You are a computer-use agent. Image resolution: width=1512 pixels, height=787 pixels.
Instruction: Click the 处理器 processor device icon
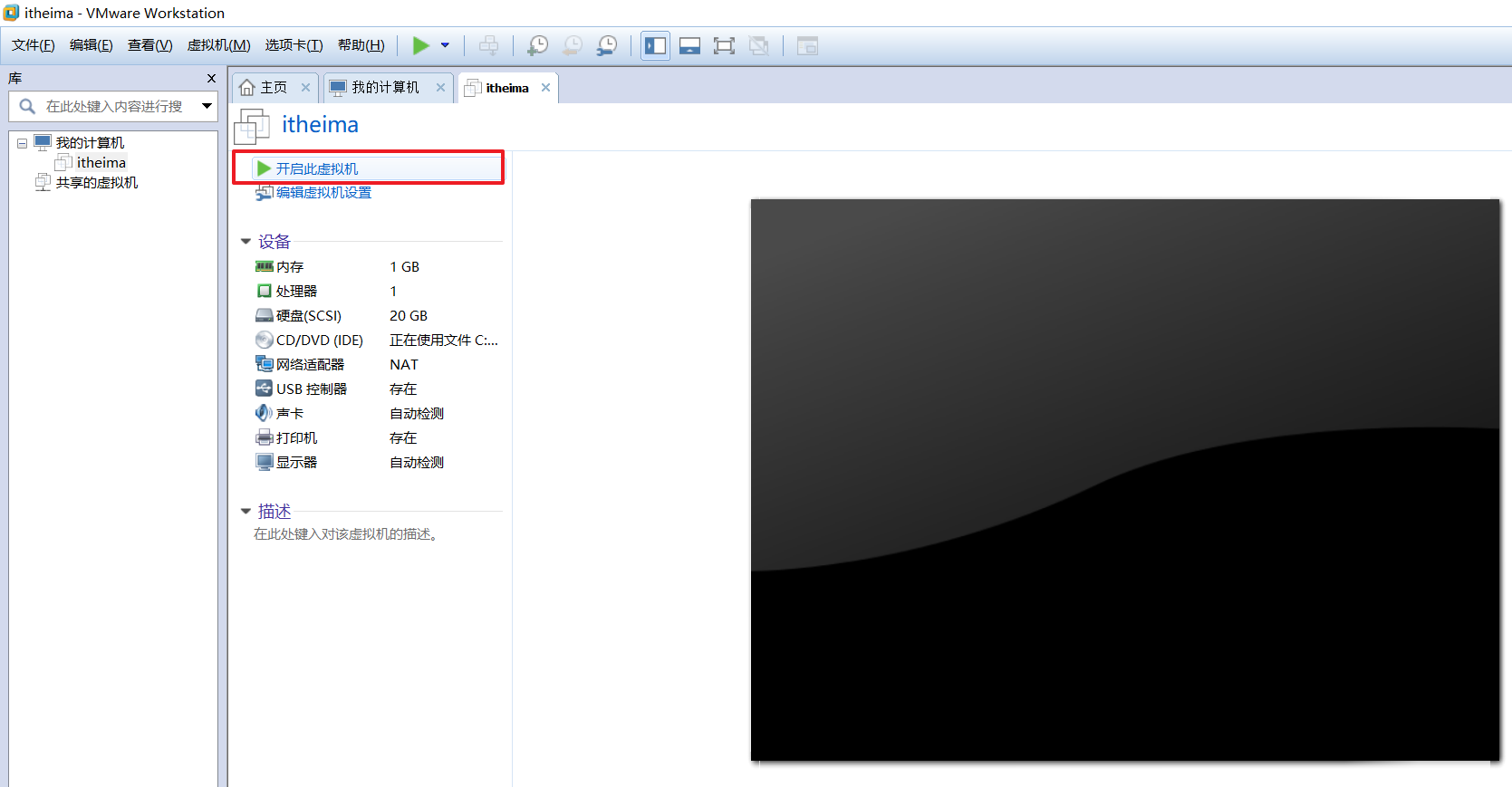click(264, 291)
